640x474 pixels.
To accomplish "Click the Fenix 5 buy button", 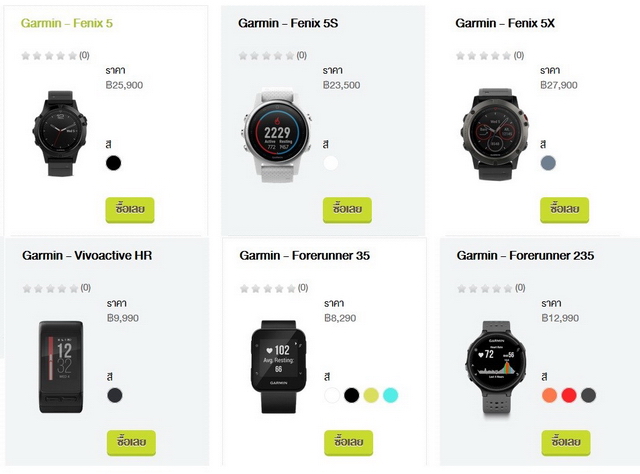I will [130, 210].
